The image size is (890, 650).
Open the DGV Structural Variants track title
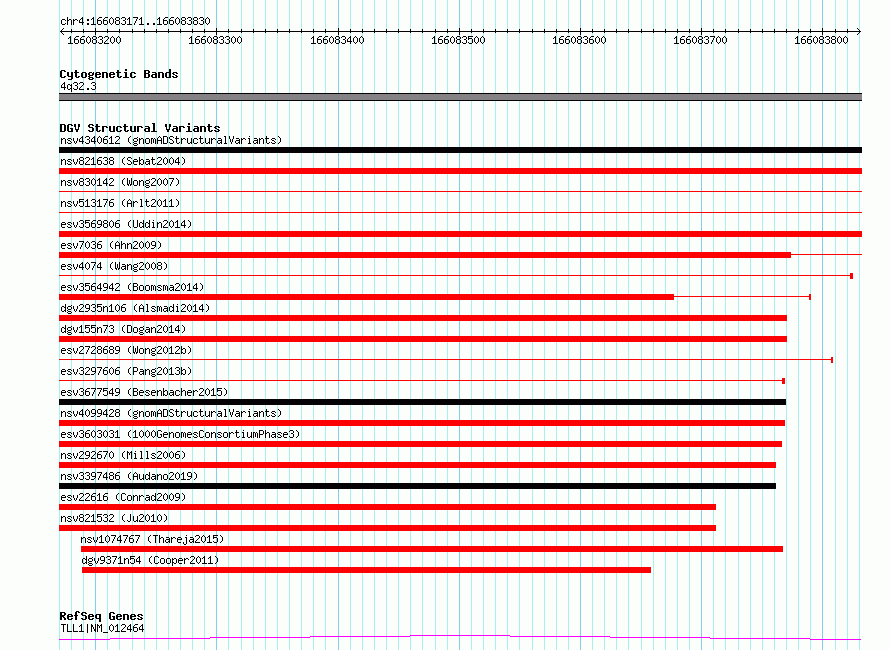pos(140,128)
